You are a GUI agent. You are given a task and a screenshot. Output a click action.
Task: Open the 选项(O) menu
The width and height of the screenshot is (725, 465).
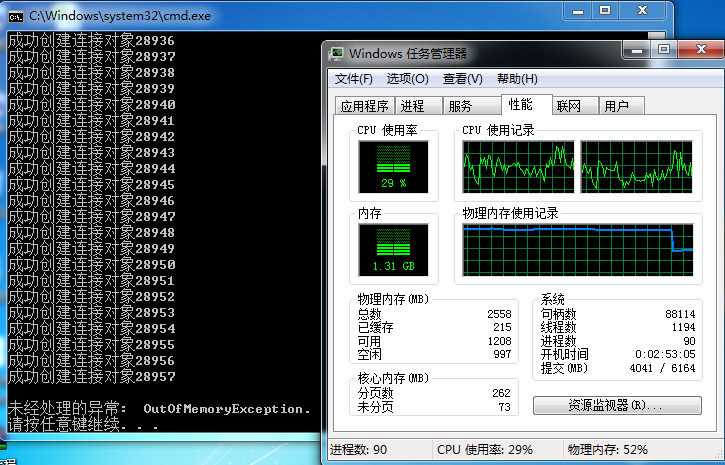[407, 79]
